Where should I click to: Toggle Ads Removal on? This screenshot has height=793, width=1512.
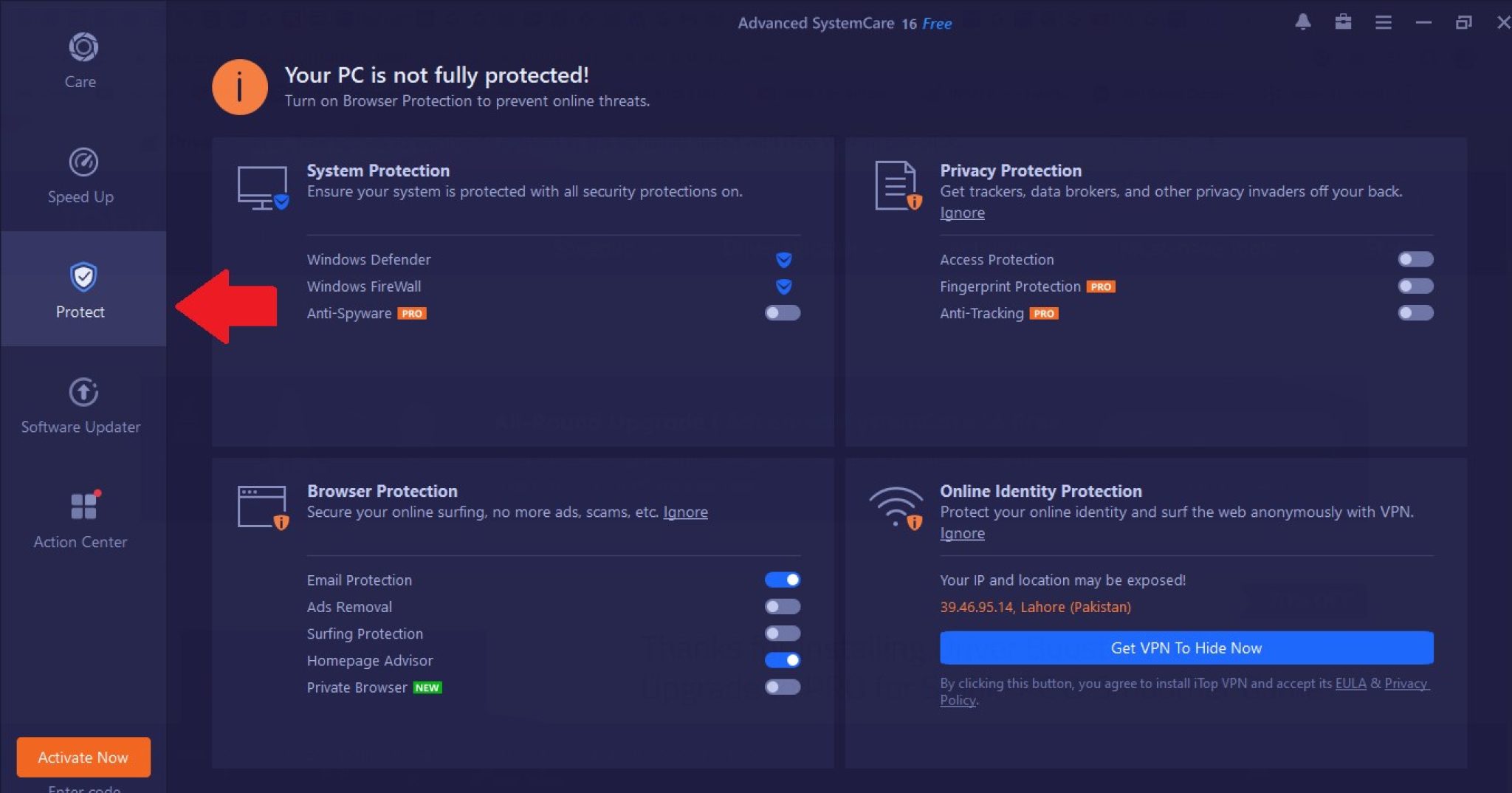783,606
